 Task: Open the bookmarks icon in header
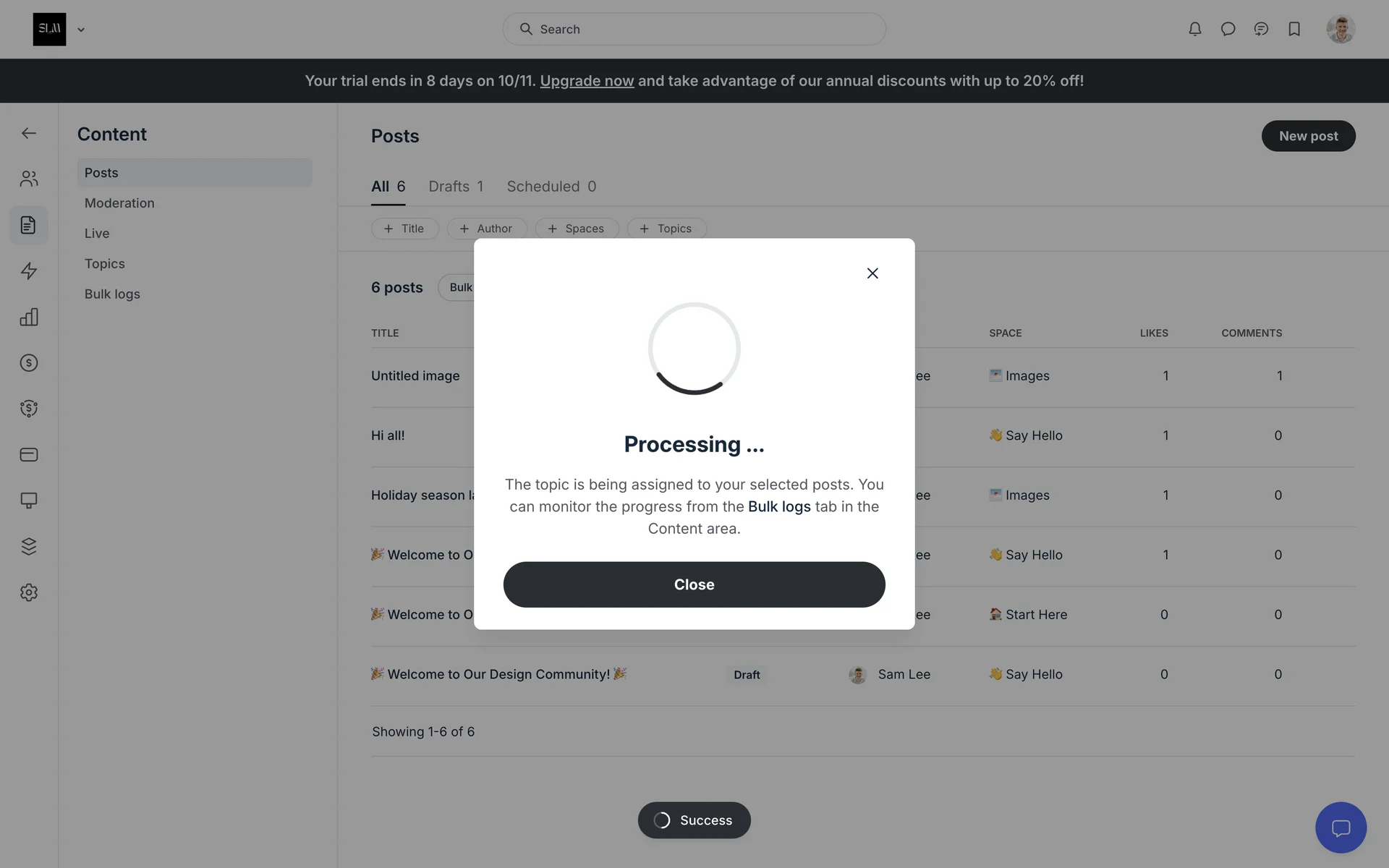[x=1294, y=29]
